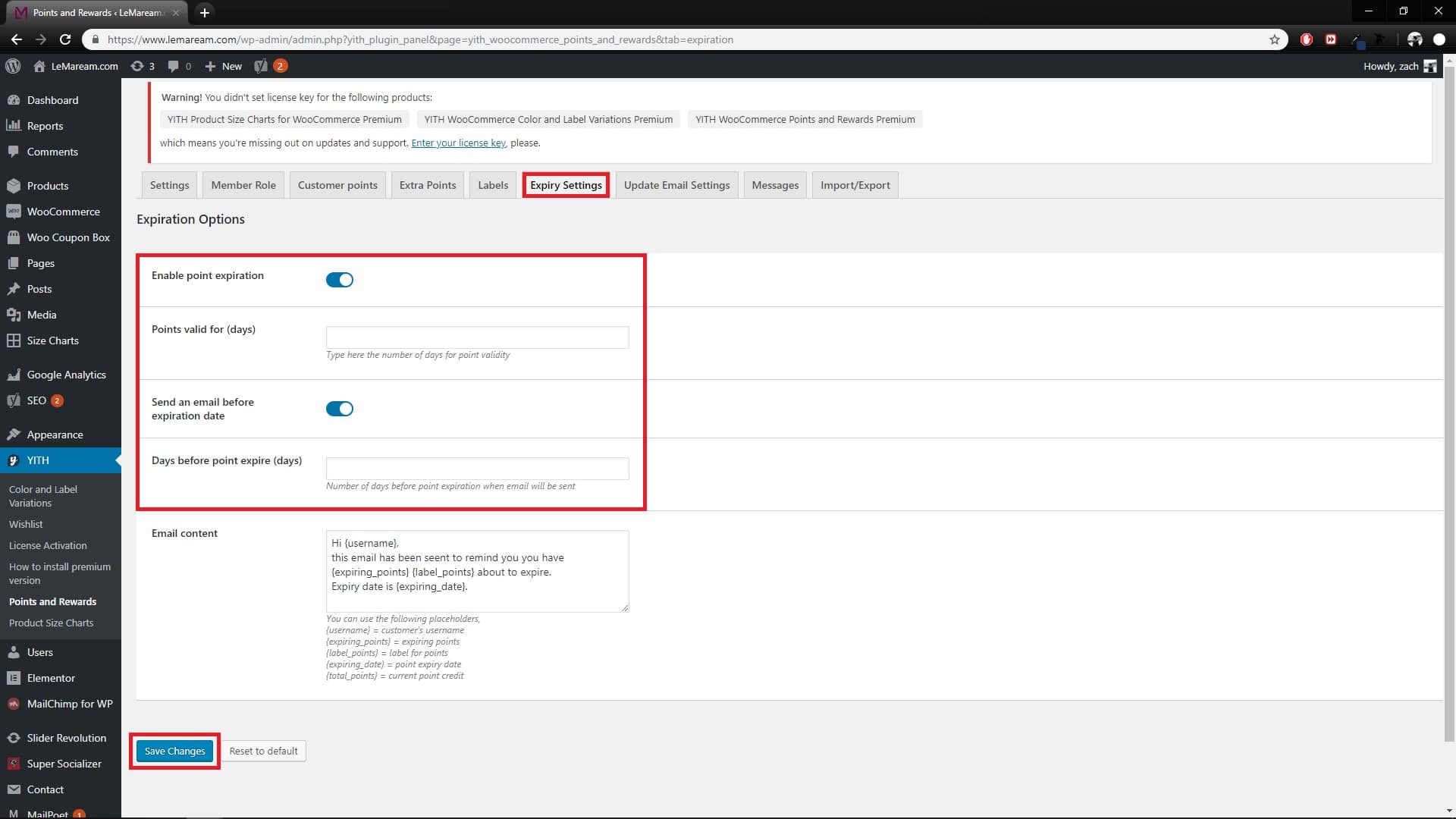Image resolution: width=1456 pixels, height=819 pixels.
Task: Click the red shield browser extension icon
Action: click(1306, 39)
